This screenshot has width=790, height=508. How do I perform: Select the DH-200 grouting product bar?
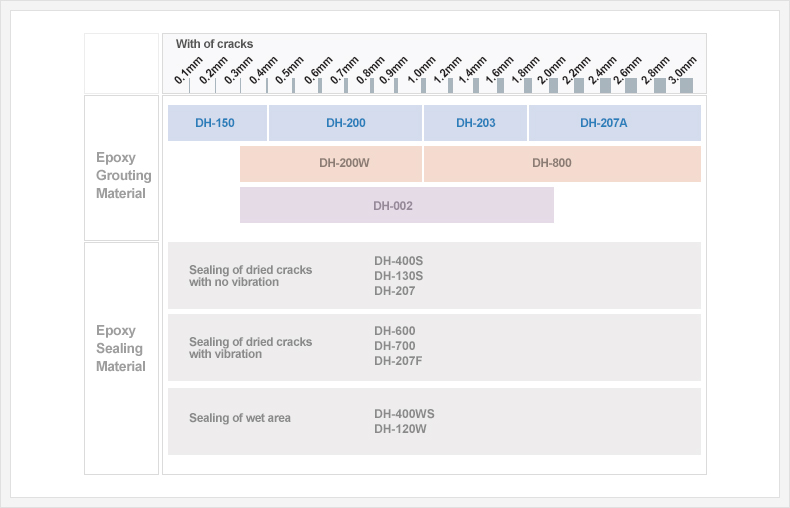click(345, 123)
